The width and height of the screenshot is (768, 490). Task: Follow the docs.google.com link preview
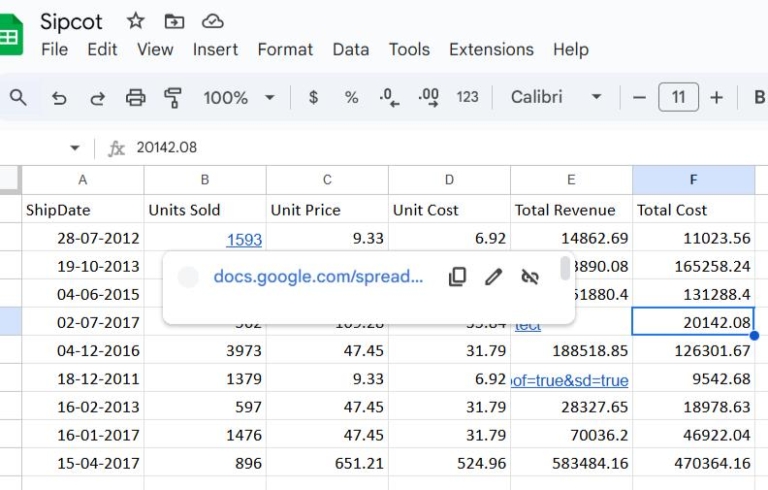click(x=318, y=277)
